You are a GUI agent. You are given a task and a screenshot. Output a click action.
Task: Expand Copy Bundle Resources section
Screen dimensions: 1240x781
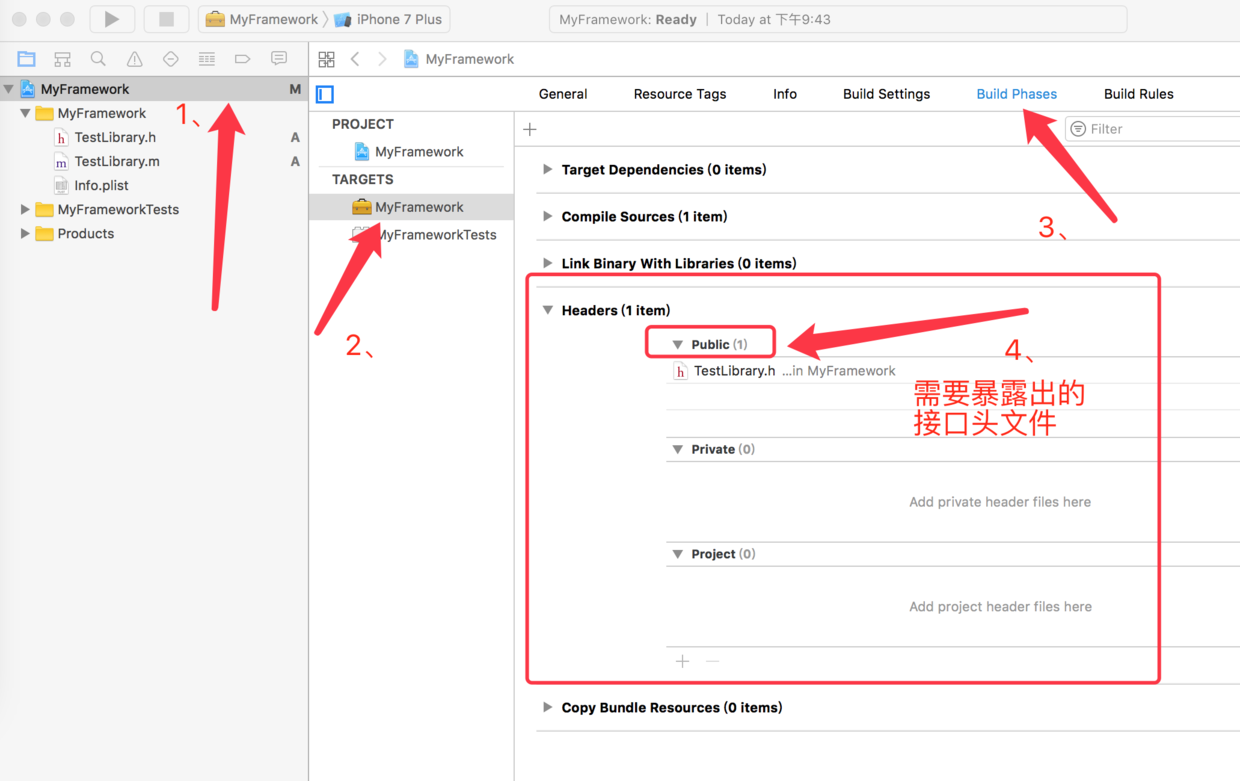click(x=547, y=707)
